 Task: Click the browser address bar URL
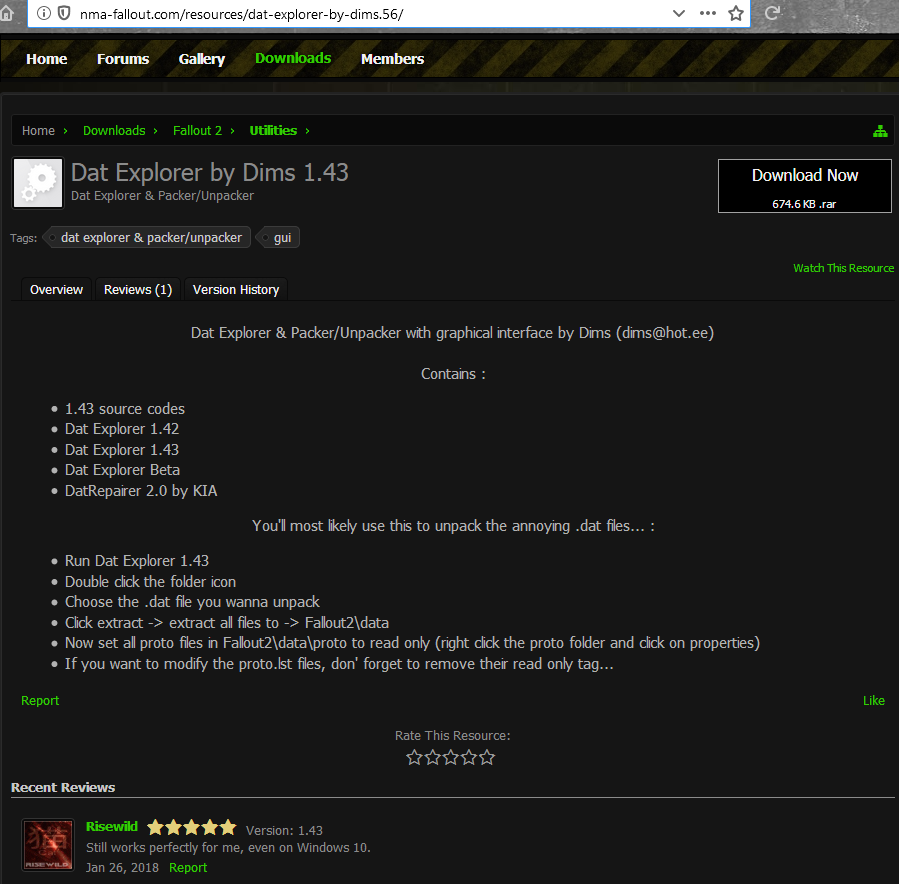point(241,14)
